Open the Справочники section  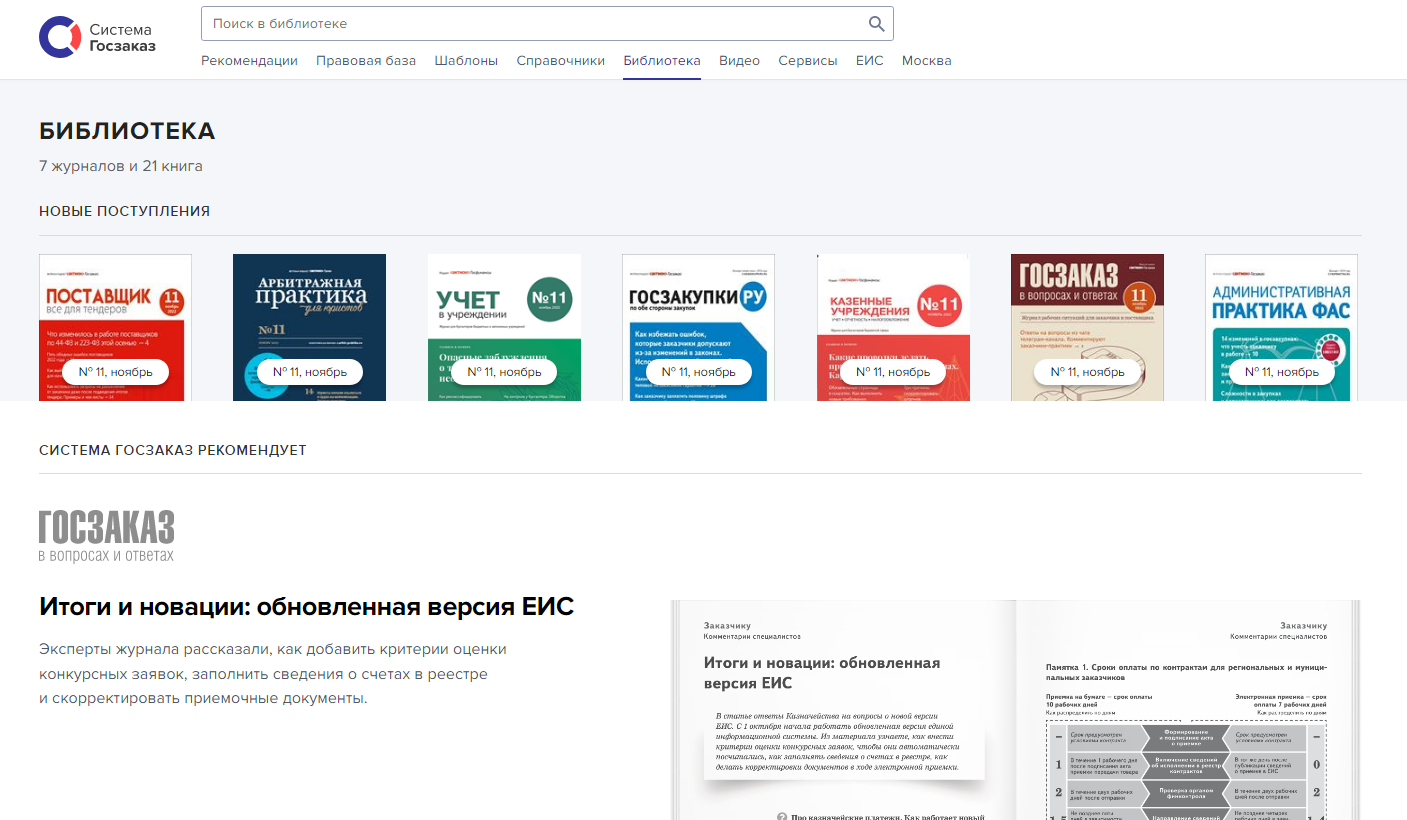click(560, 60)
